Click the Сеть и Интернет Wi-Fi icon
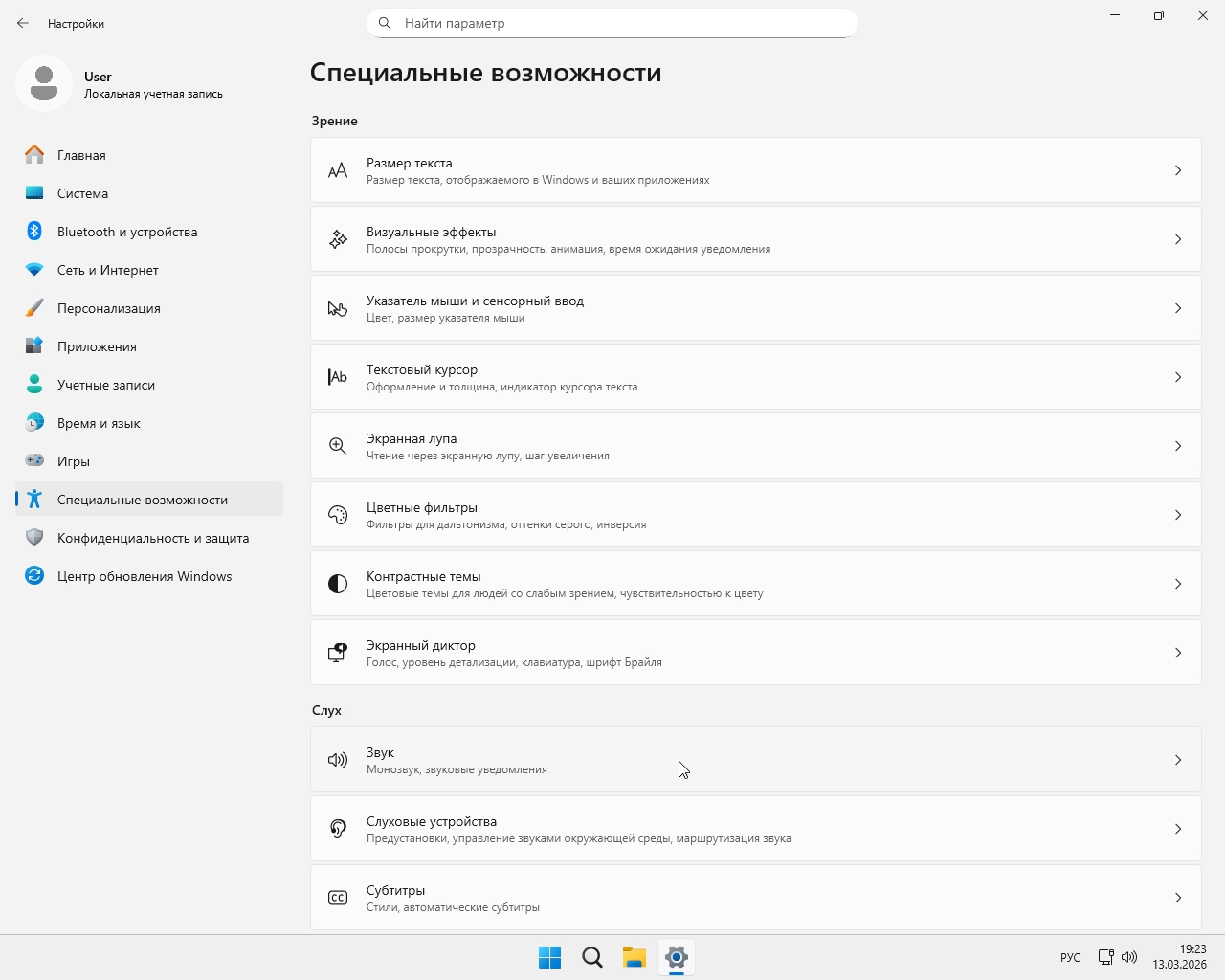 [34, 270]
